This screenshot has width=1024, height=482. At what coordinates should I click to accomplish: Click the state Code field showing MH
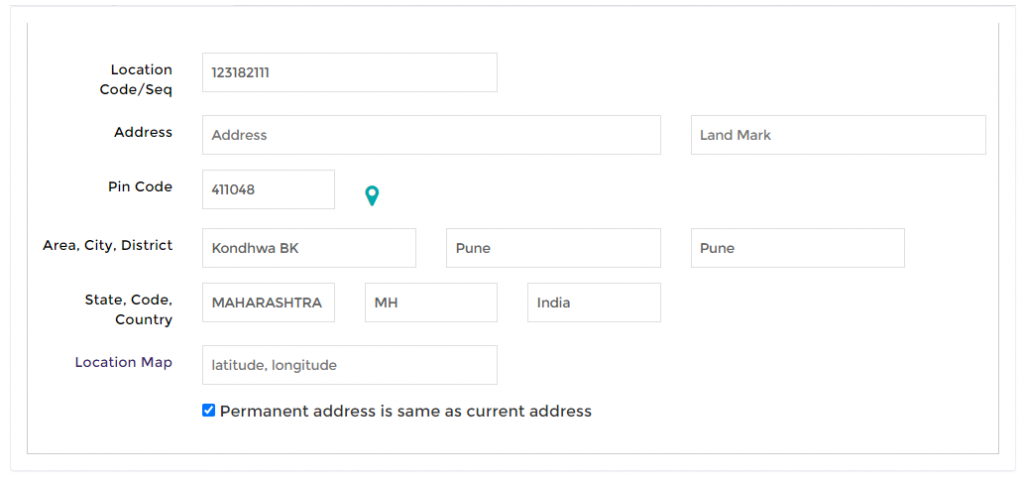[x=431, y=302]
